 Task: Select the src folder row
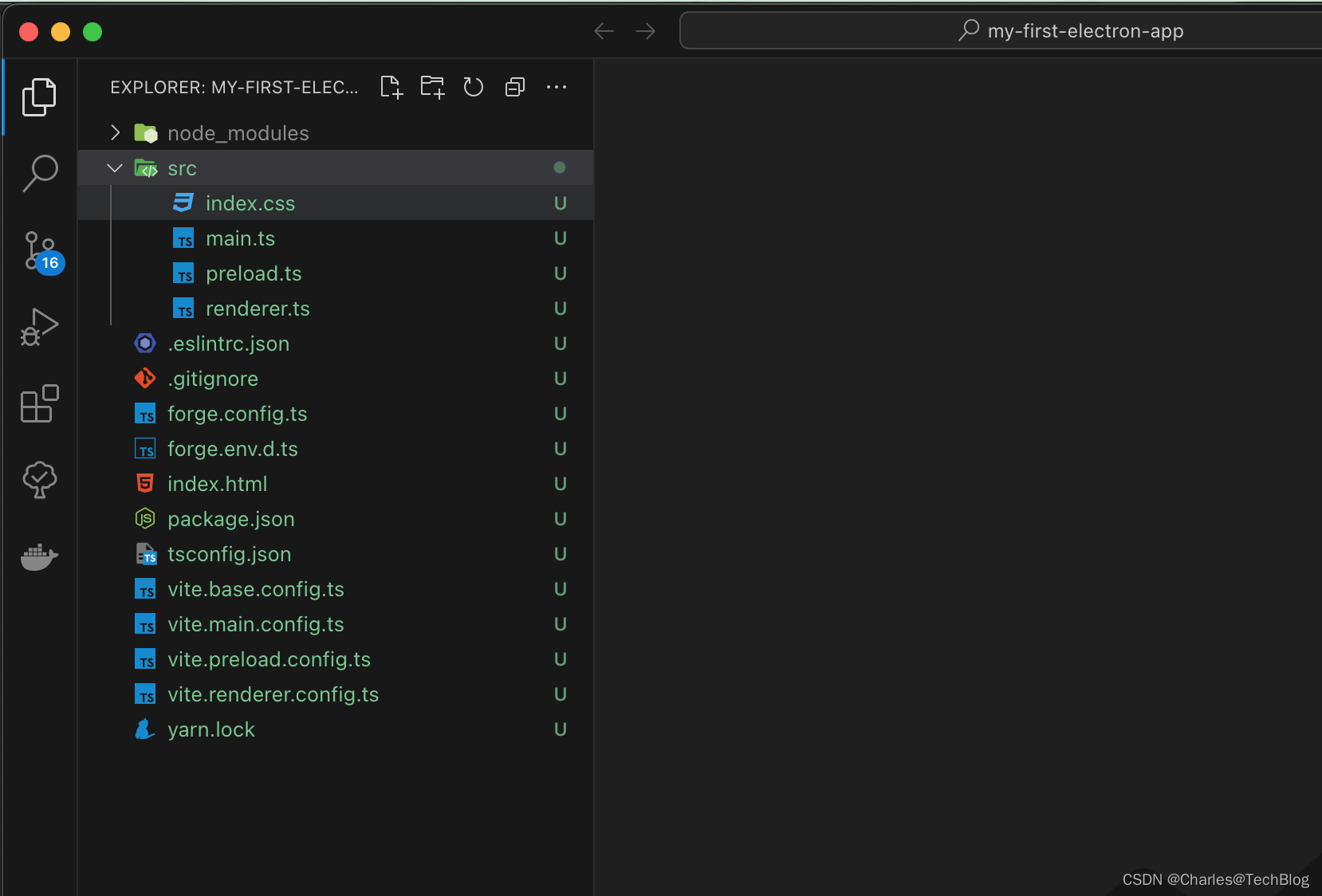pyautogui.click(x=336, y=168)
